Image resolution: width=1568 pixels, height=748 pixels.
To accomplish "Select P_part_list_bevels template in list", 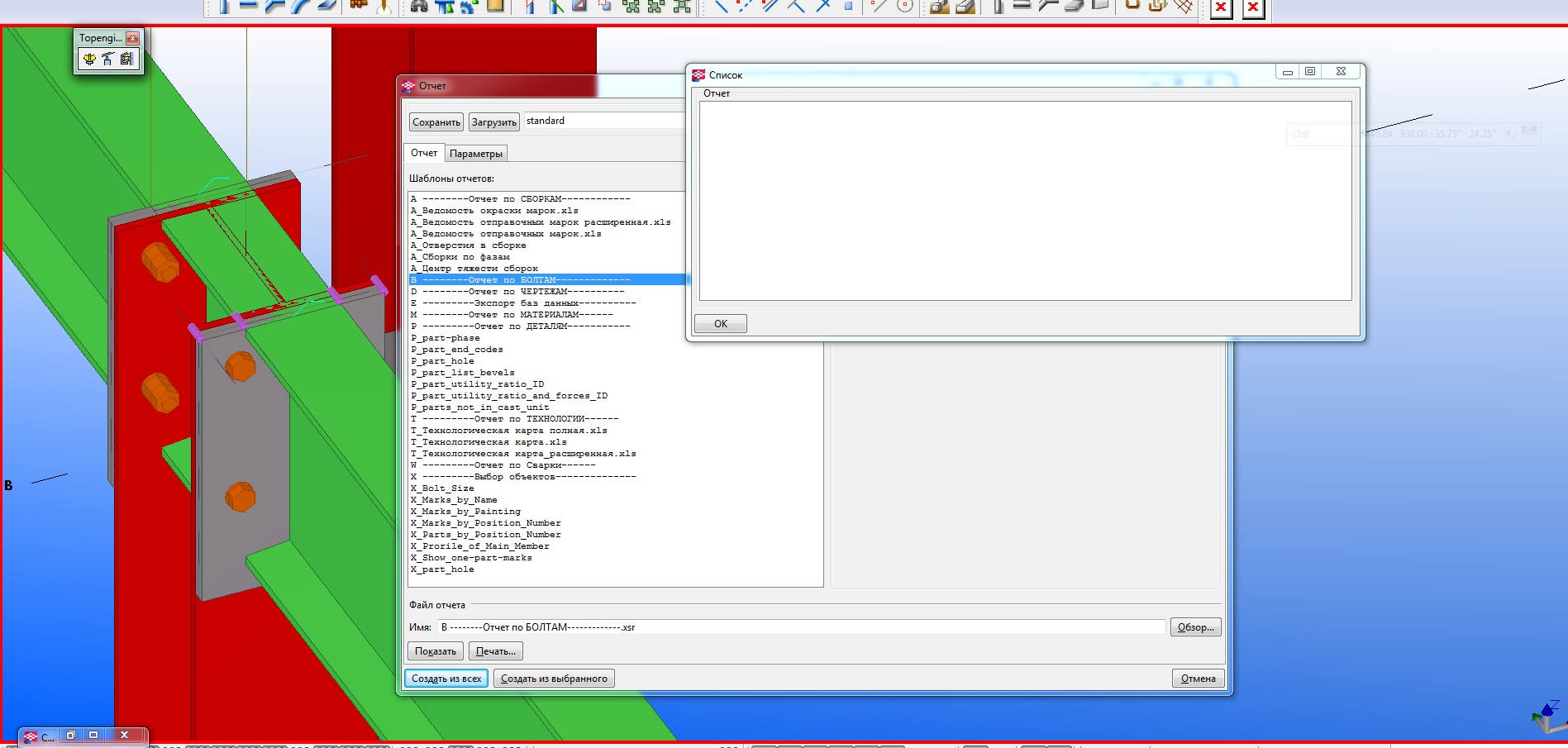I will pos(463,373).
